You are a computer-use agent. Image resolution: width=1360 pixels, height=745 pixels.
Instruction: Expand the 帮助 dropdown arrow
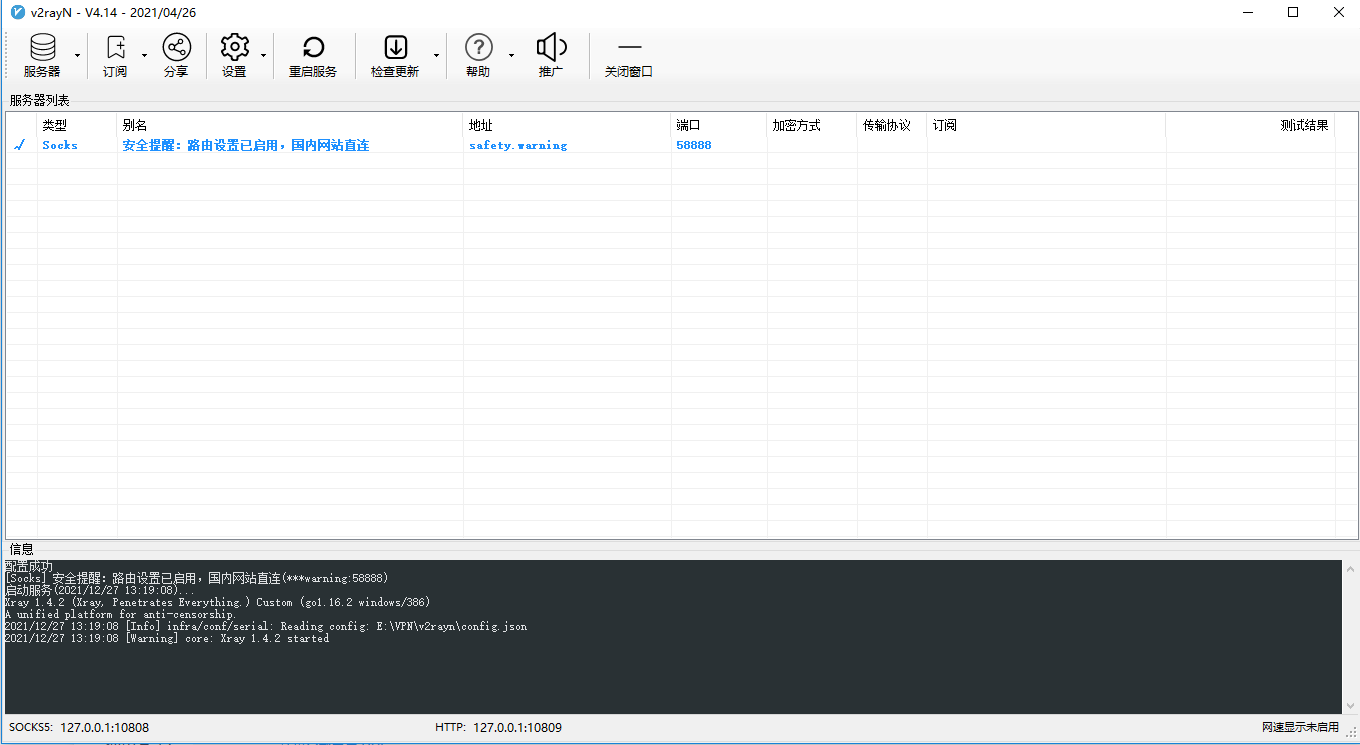[x=511, y=55]
